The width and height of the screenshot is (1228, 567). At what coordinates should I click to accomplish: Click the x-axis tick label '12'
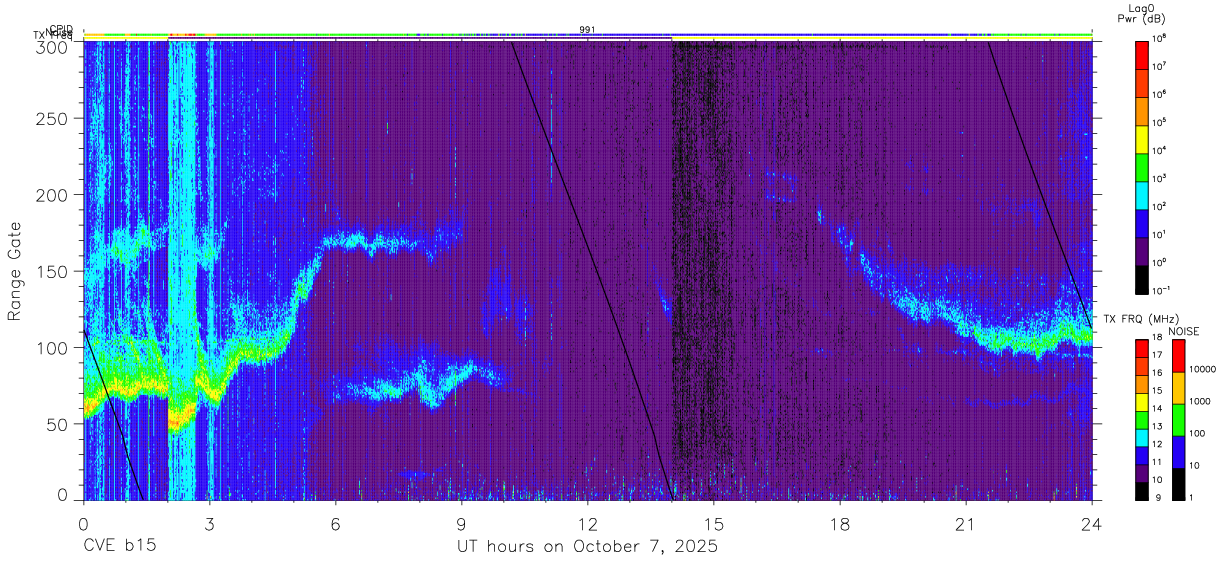[x=587, y=523]
